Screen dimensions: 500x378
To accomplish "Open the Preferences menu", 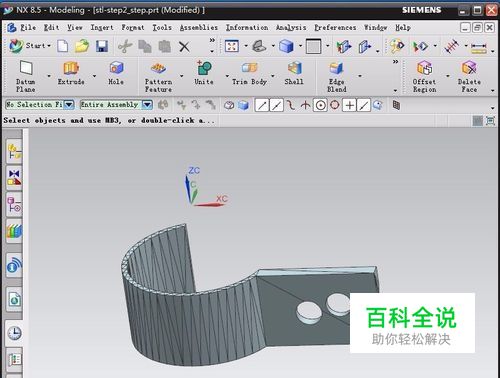I will [335, 27].
